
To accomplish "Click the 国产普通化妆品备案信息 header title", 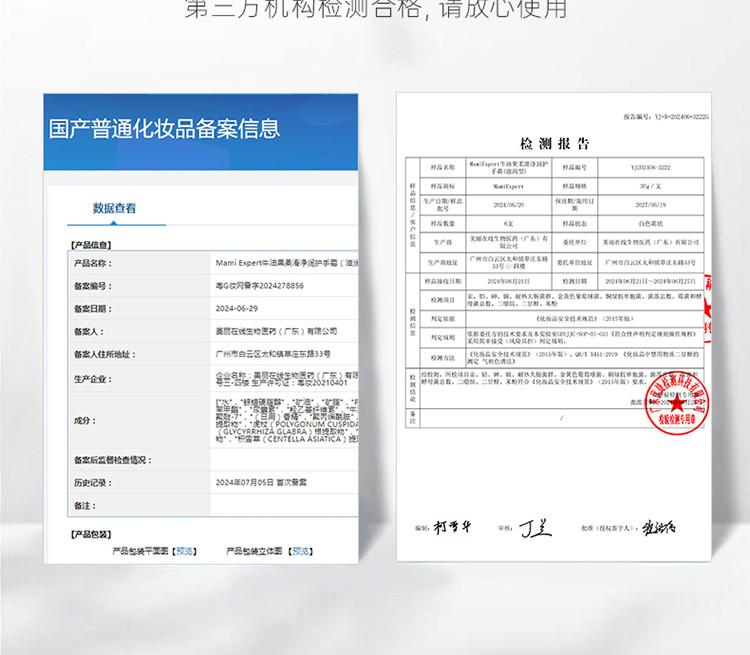I will tap(164, 129).
